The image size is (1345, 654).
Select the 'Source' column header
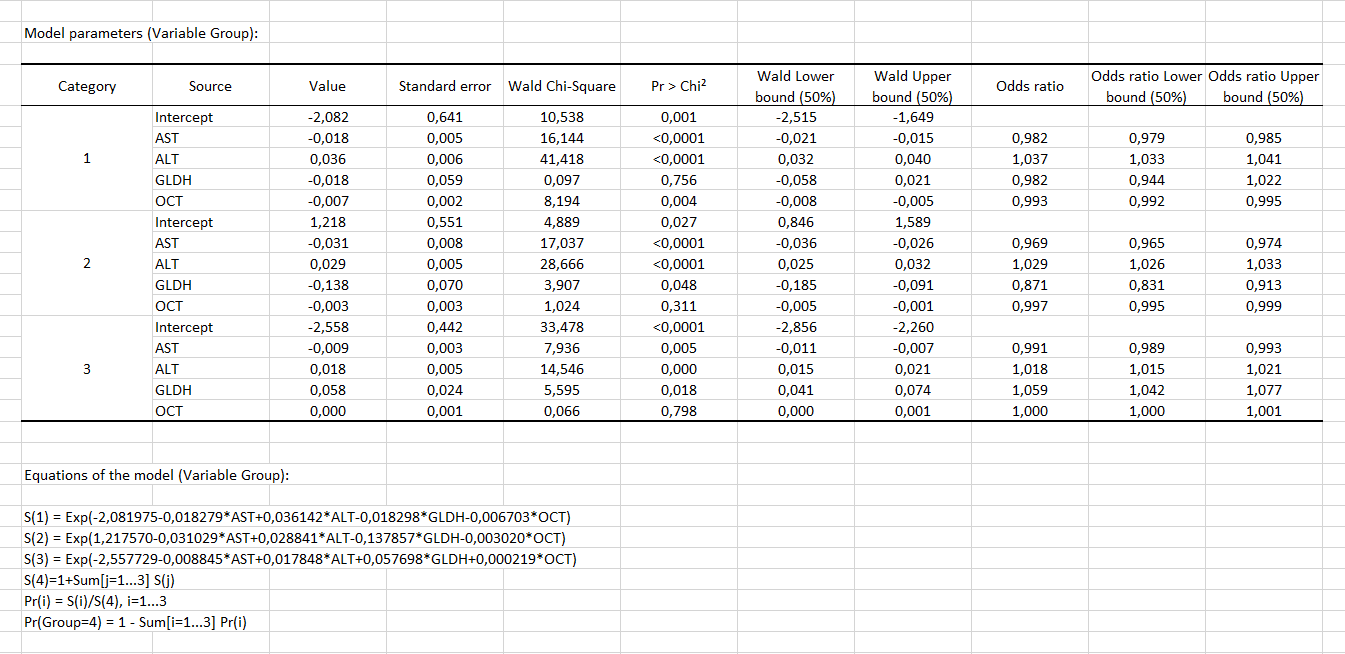pyautogui.click(x=210, y=87)
